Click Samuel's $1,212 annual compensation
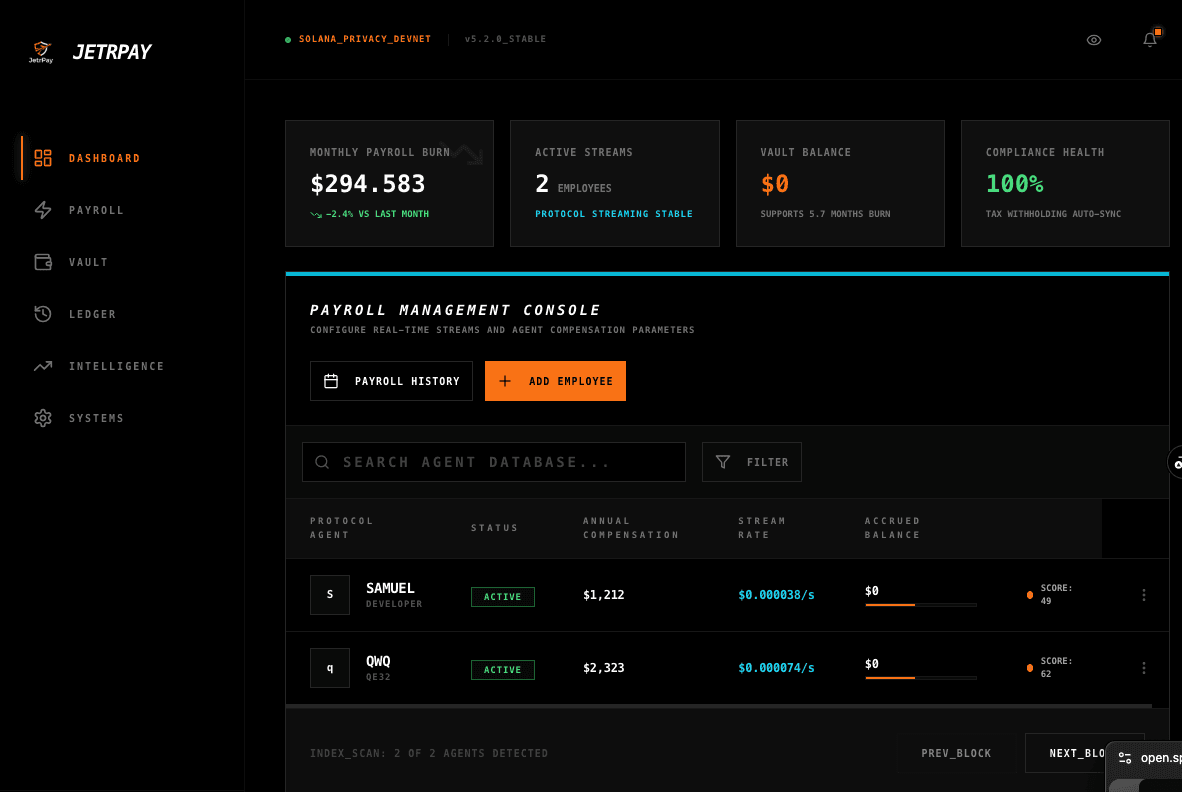The image size is (1182, 792). (x=603, y=595)
